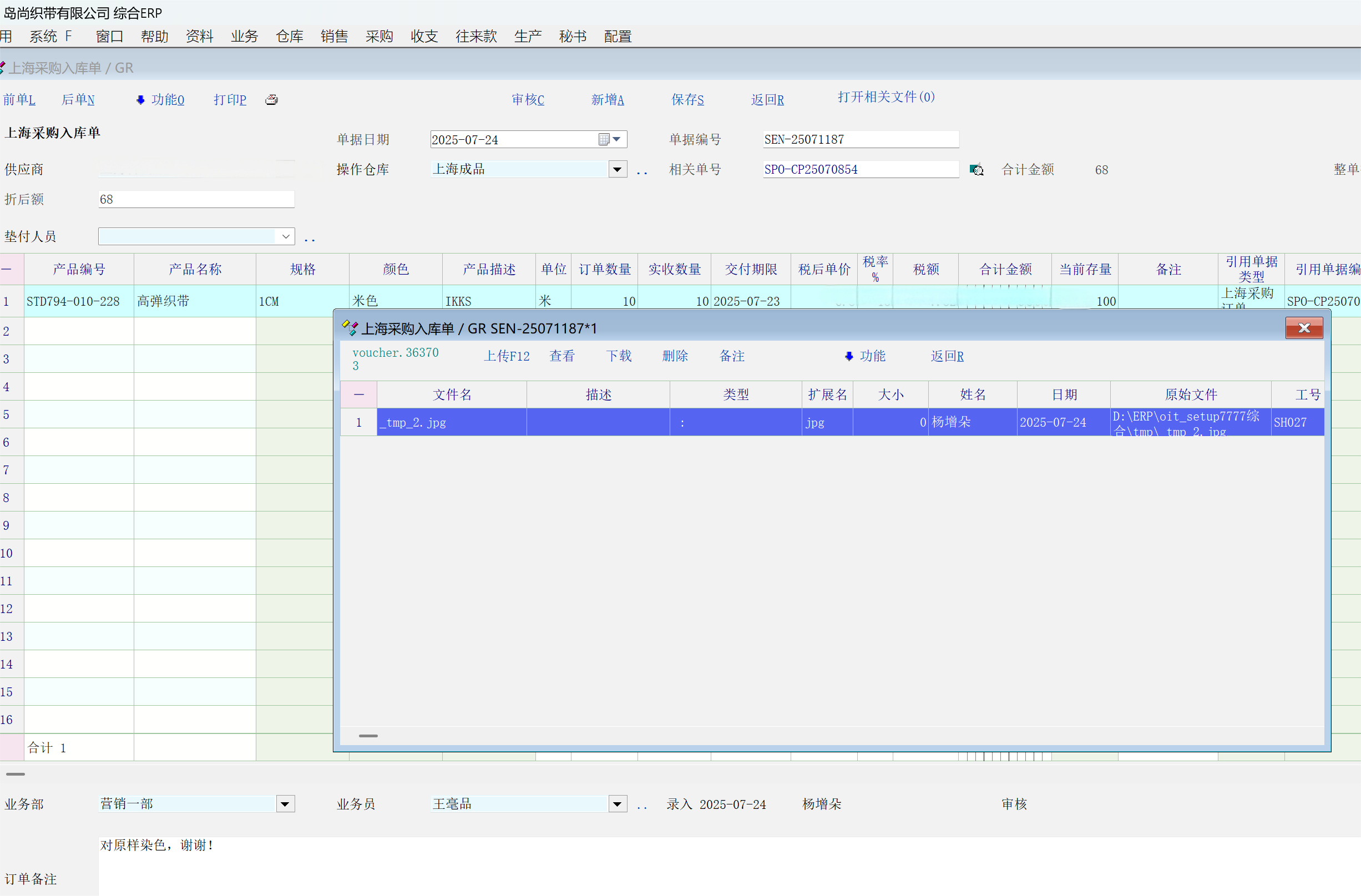Click the dialog's title bar icon
Image resolution: width=1361 pixels, height=896 pixels.
pos(350,328)
